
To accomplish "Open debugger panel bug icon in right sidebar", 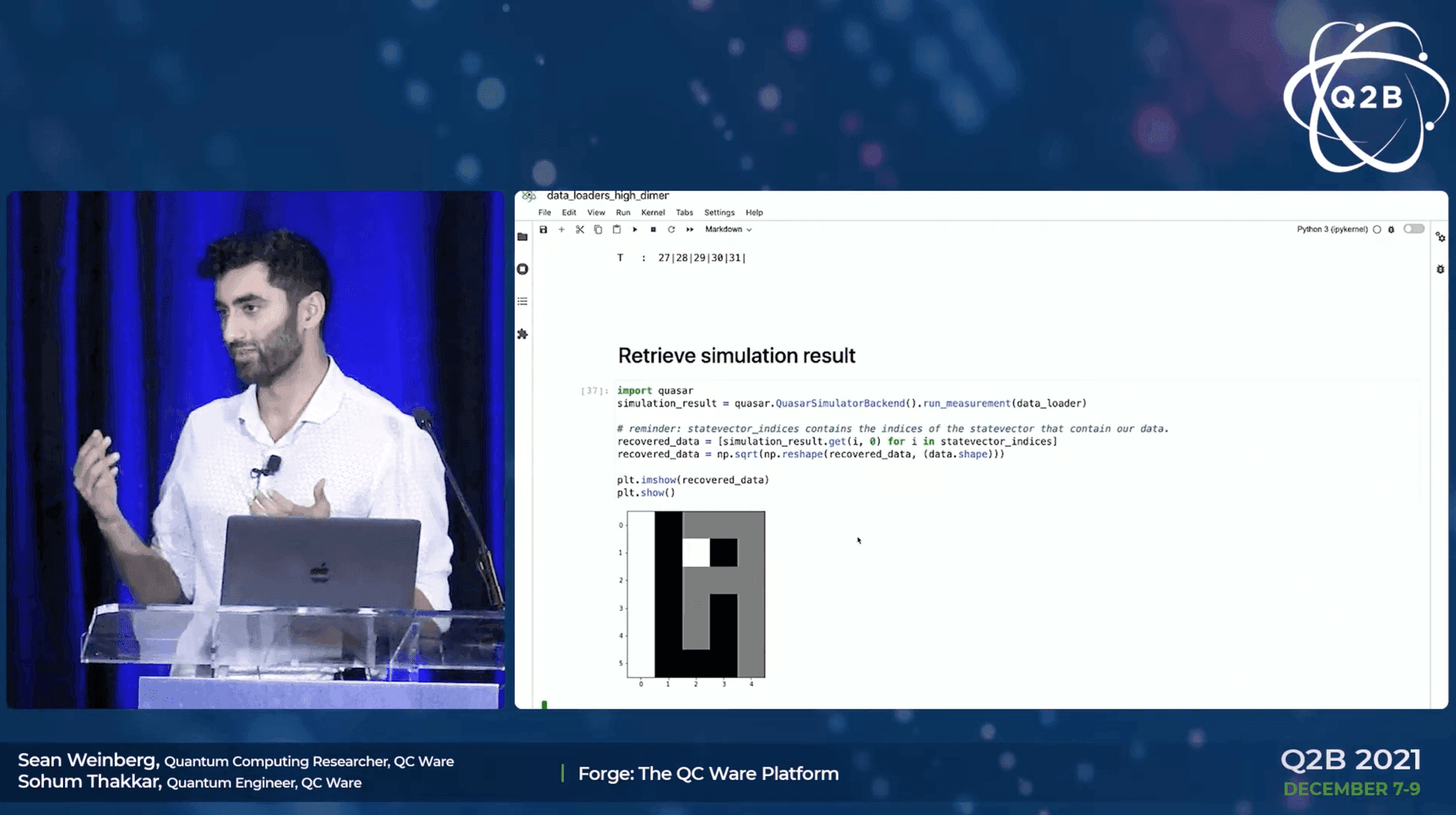I will click(1440, 269).
